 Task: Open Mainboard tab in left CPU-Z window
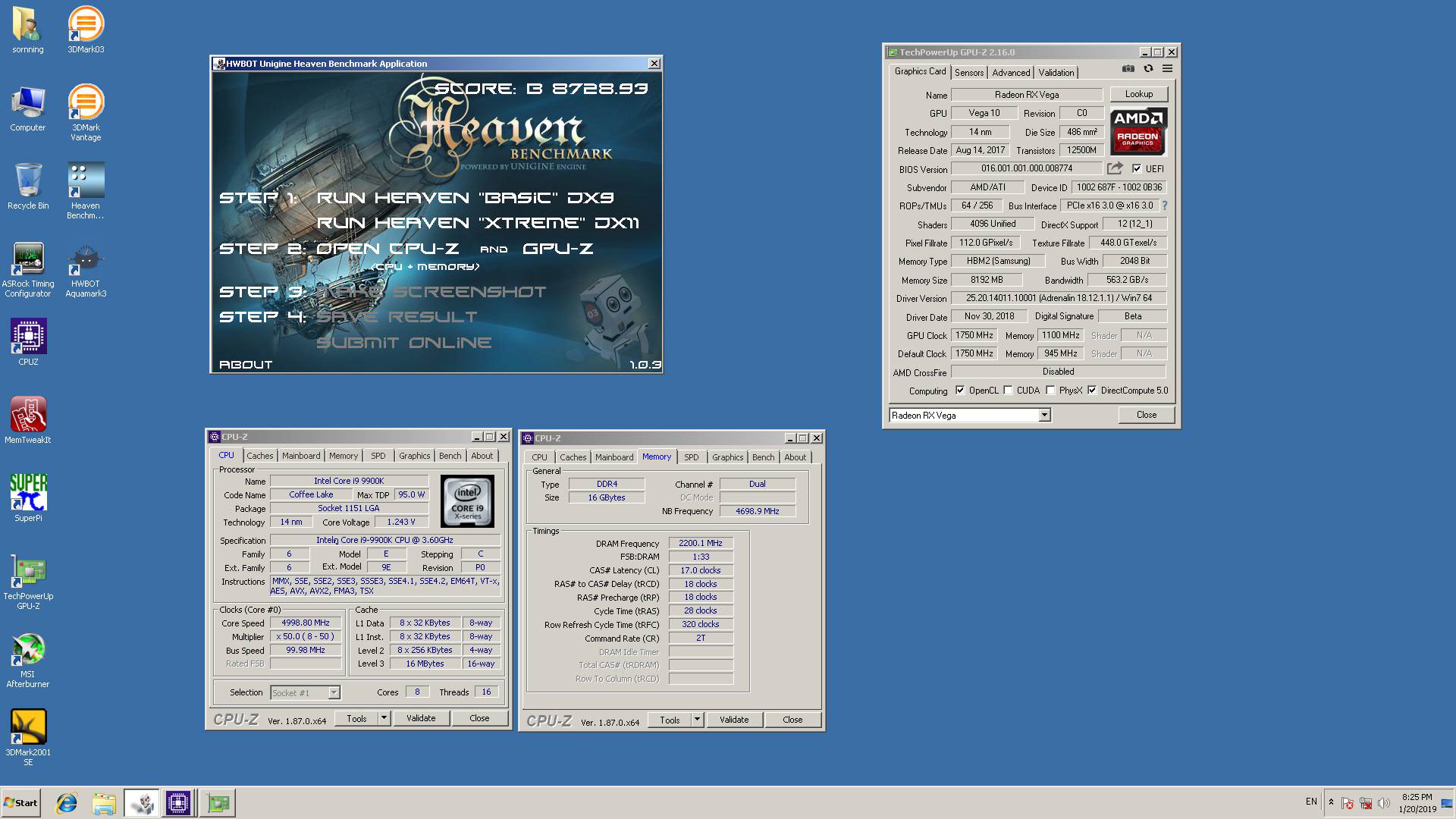pyautogui.click(x=301, y=456)
